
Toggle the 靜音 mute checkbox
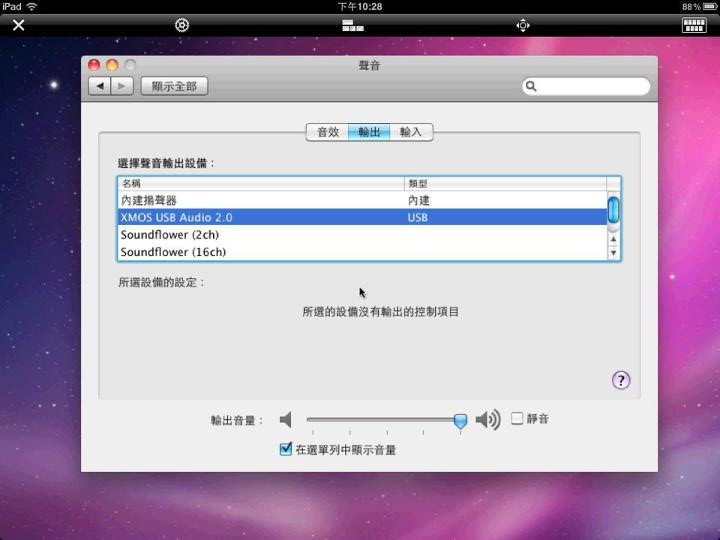click(x=517, y=418)
